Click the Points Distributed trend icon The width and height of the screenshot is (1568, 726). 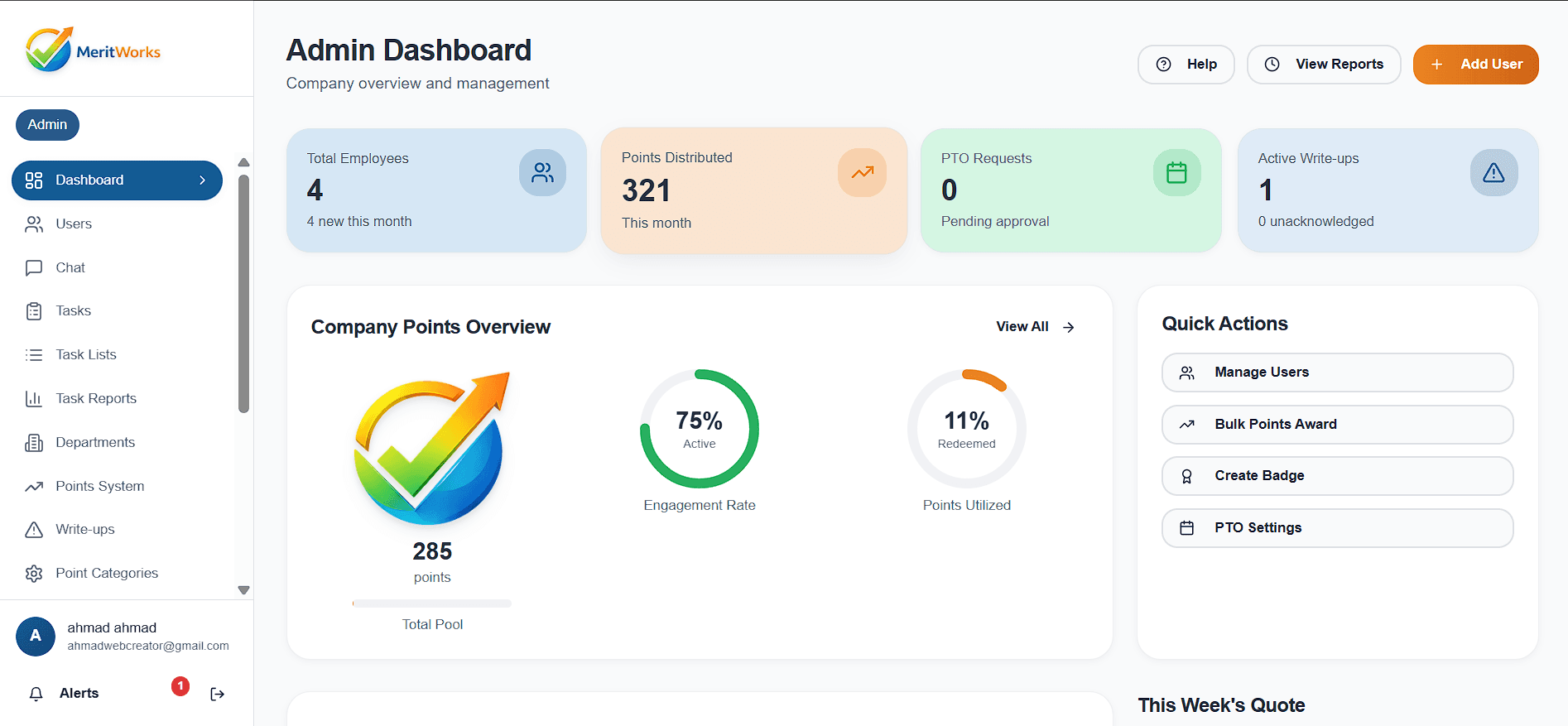(862, 172)
